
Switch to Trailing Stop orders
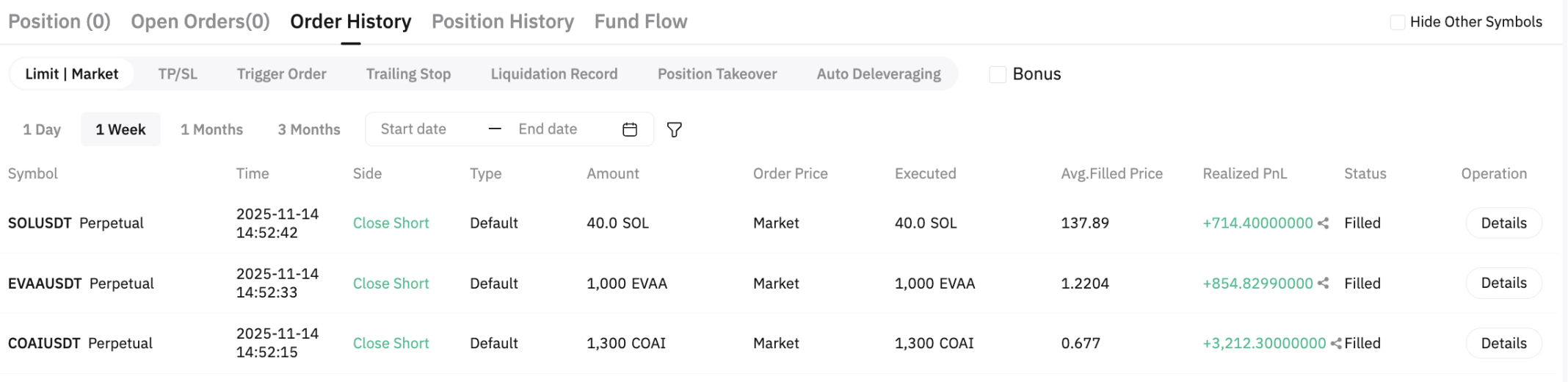pos(408,74)
